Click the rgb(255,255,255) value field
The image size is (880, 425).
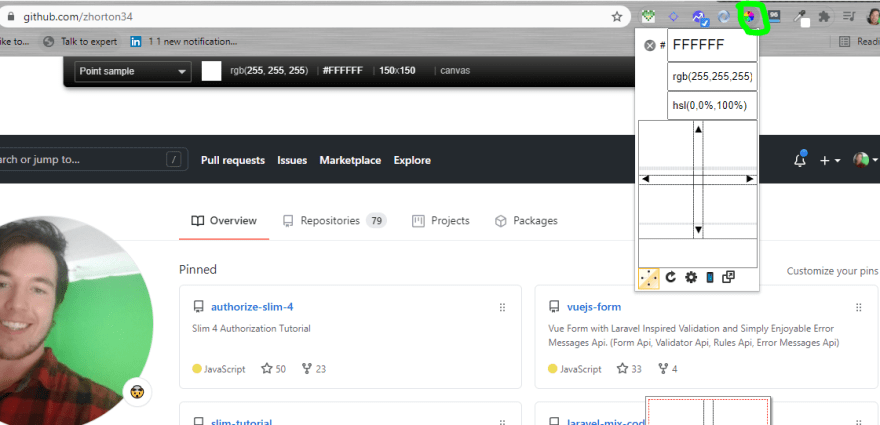[x=712, y=77]
